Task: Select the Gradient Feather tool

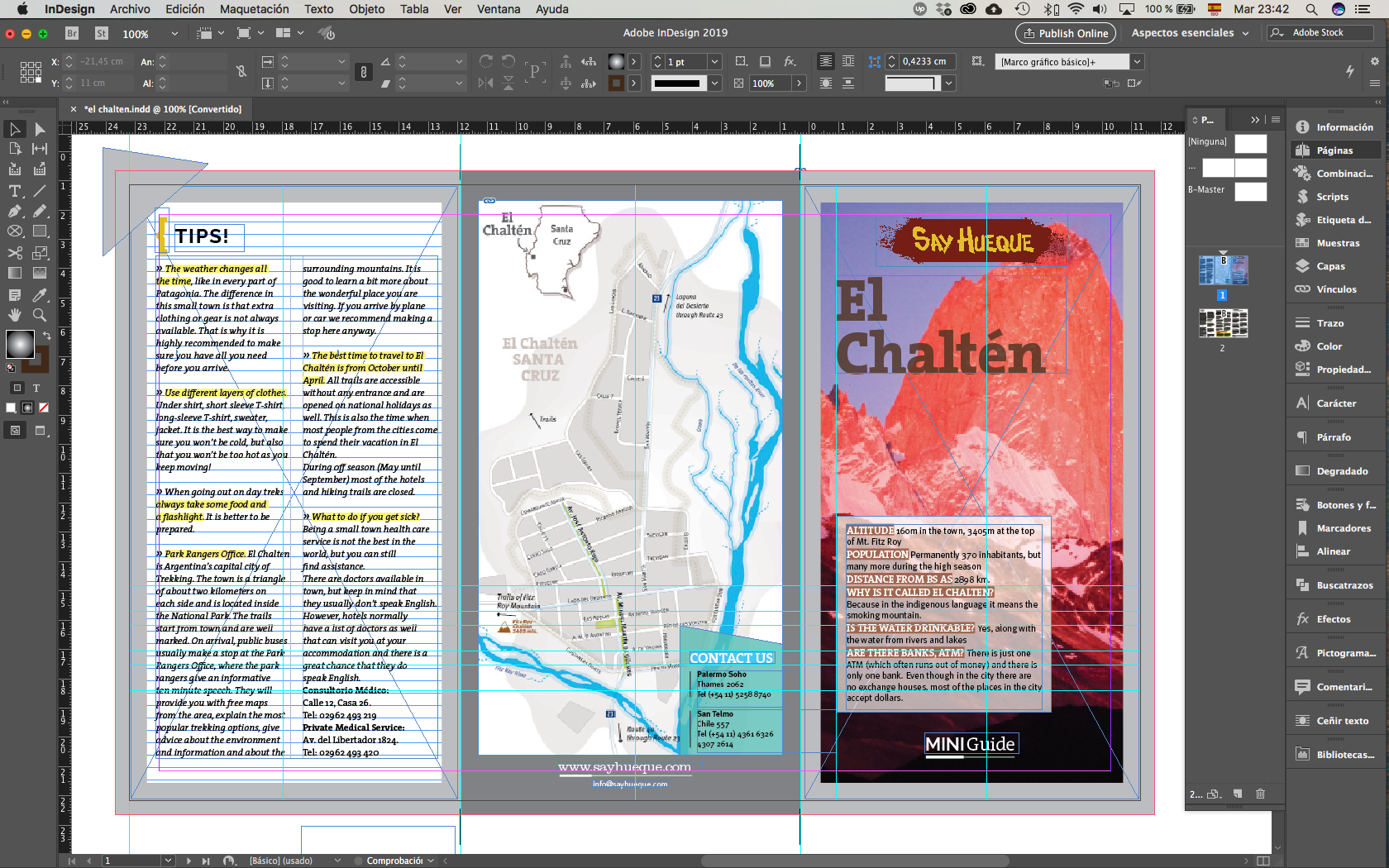Action: point(40,273)
